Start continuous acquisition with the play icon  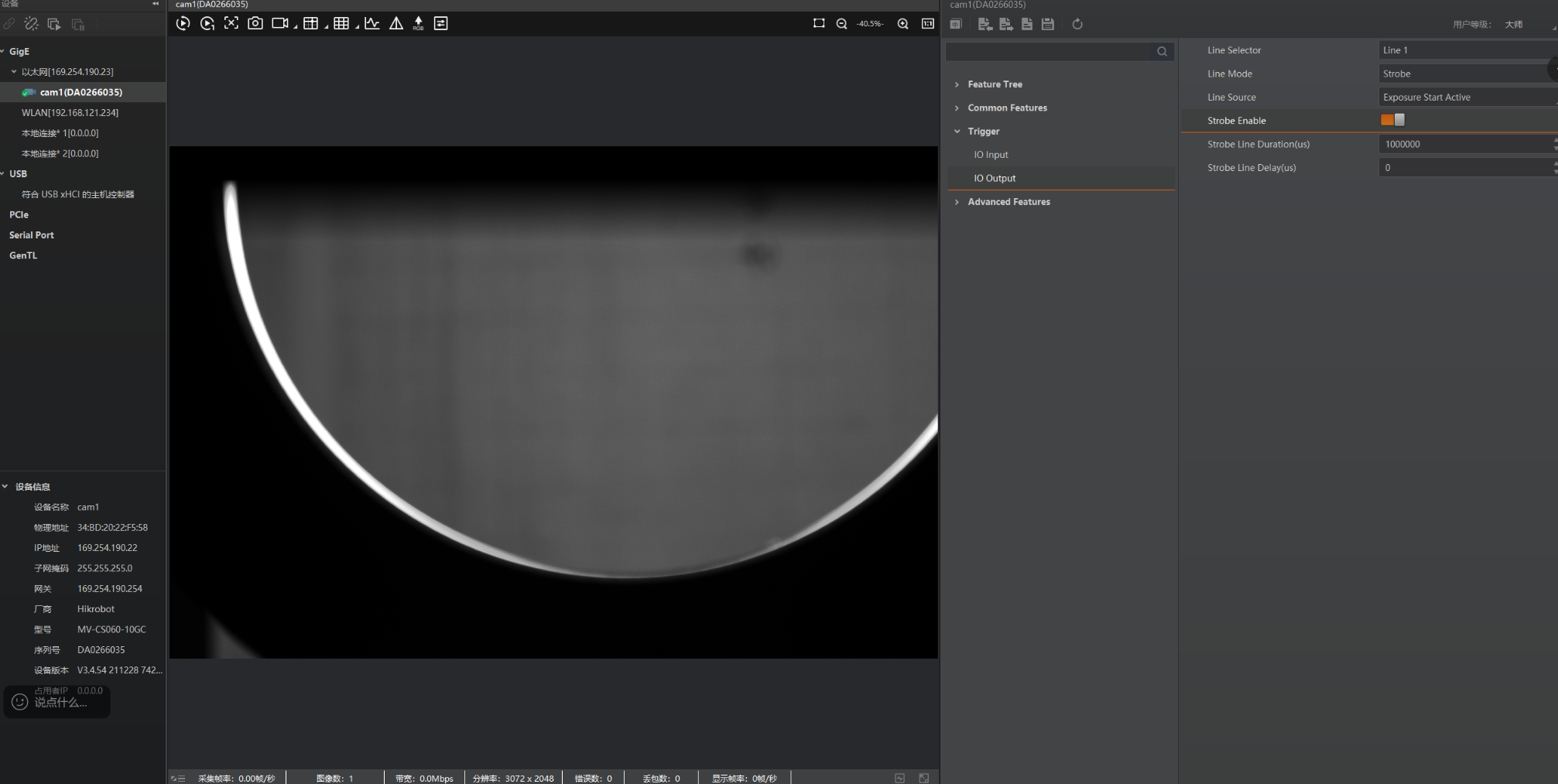point(183,24)
